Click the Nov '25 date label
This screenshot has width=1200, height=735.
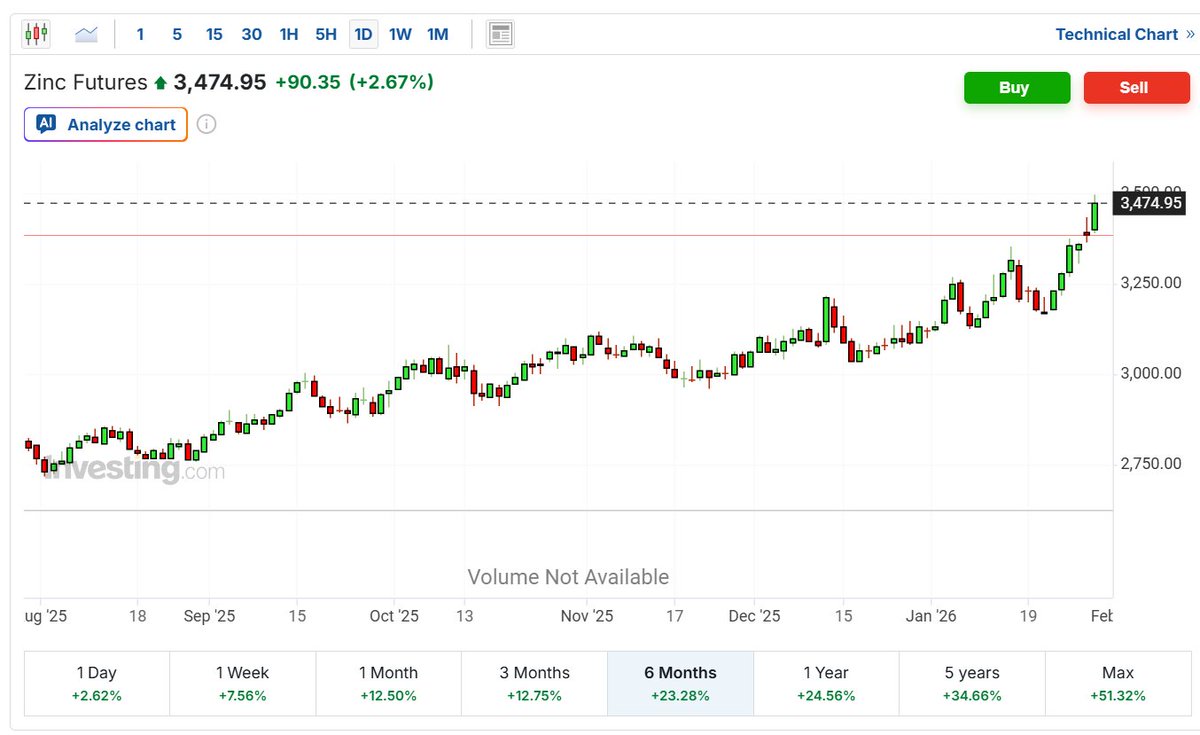point(587,616)
